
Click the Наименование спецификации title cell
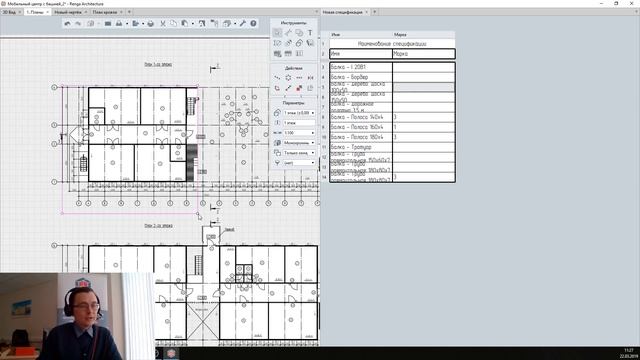point(392,43)
